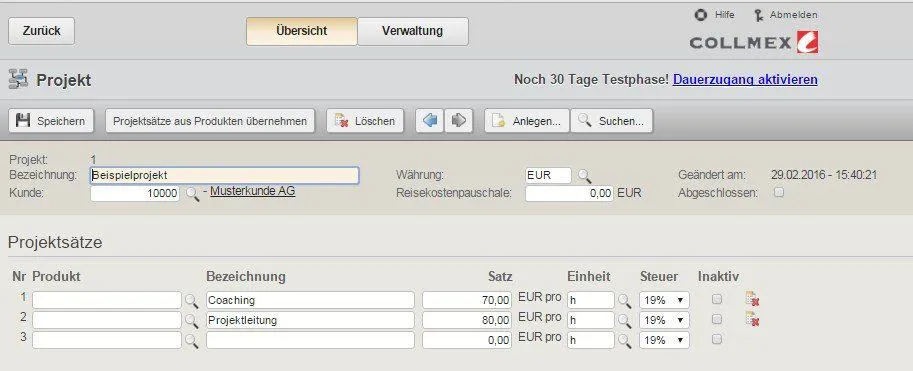Open unit search magnifier in Coaching row
The image size is (913, 371).
point(625,301)
